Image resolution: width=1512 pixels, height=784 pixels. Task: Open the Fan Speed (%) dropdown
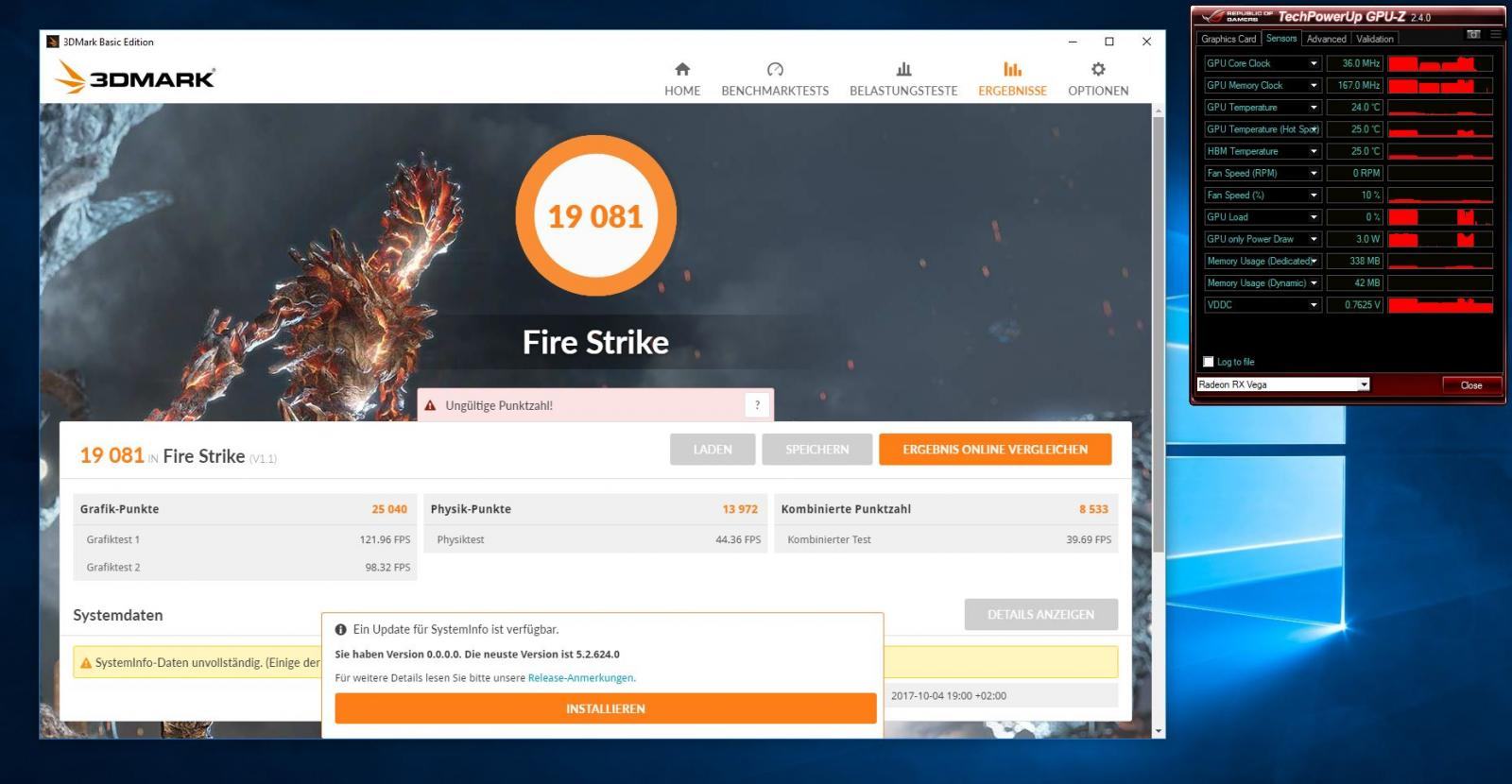coord(1314,195)
